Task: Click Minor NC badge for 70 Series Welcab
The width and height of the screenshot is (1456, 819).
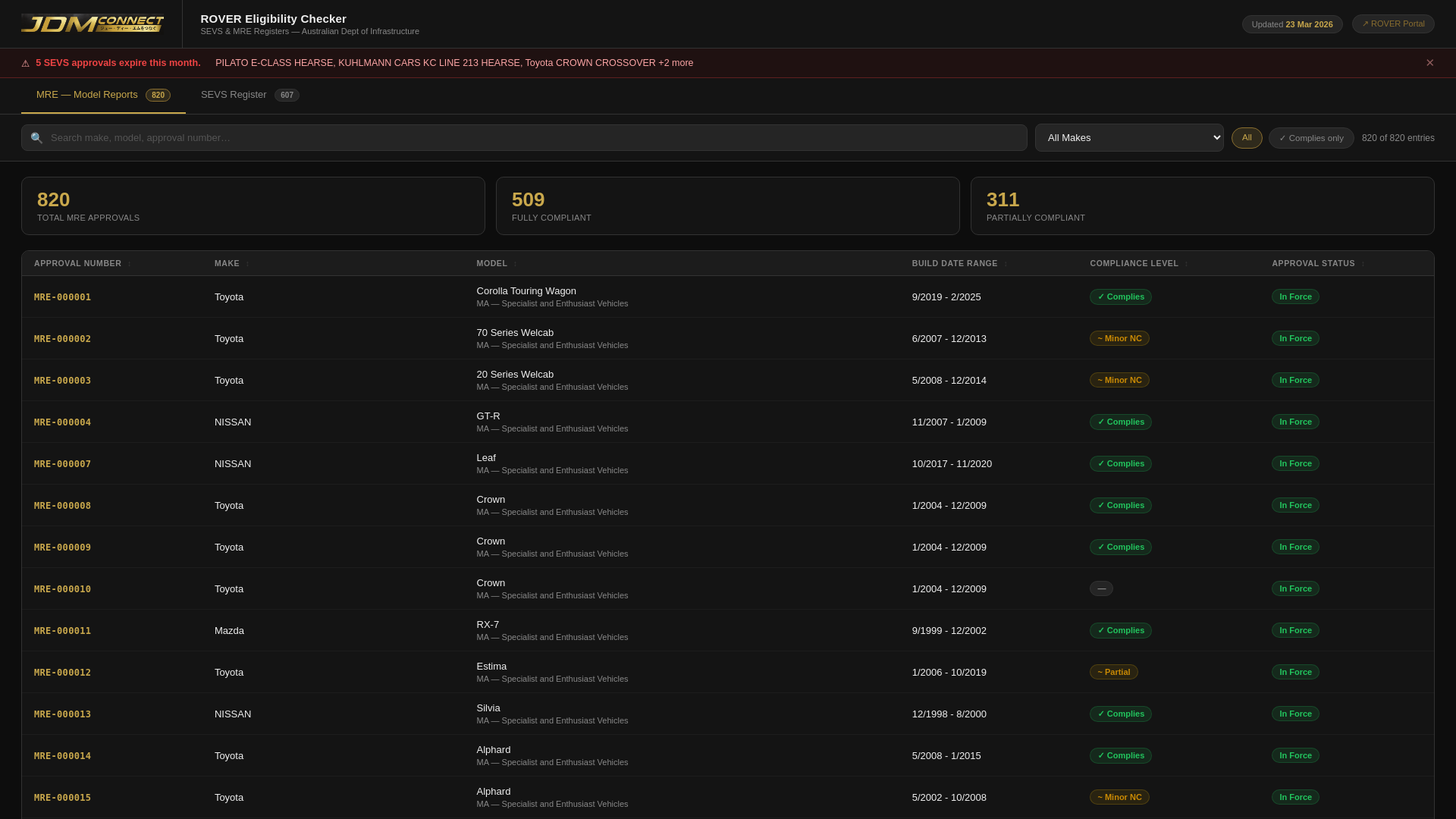Action: pyautogui.click(x=1119, y=339)
